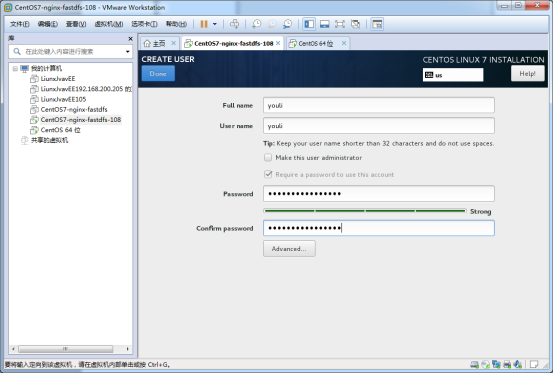553x373 pixels.
Task: Select LiunxJvavEE192.168.200.205 VM entry
Action: pos(86,89)
